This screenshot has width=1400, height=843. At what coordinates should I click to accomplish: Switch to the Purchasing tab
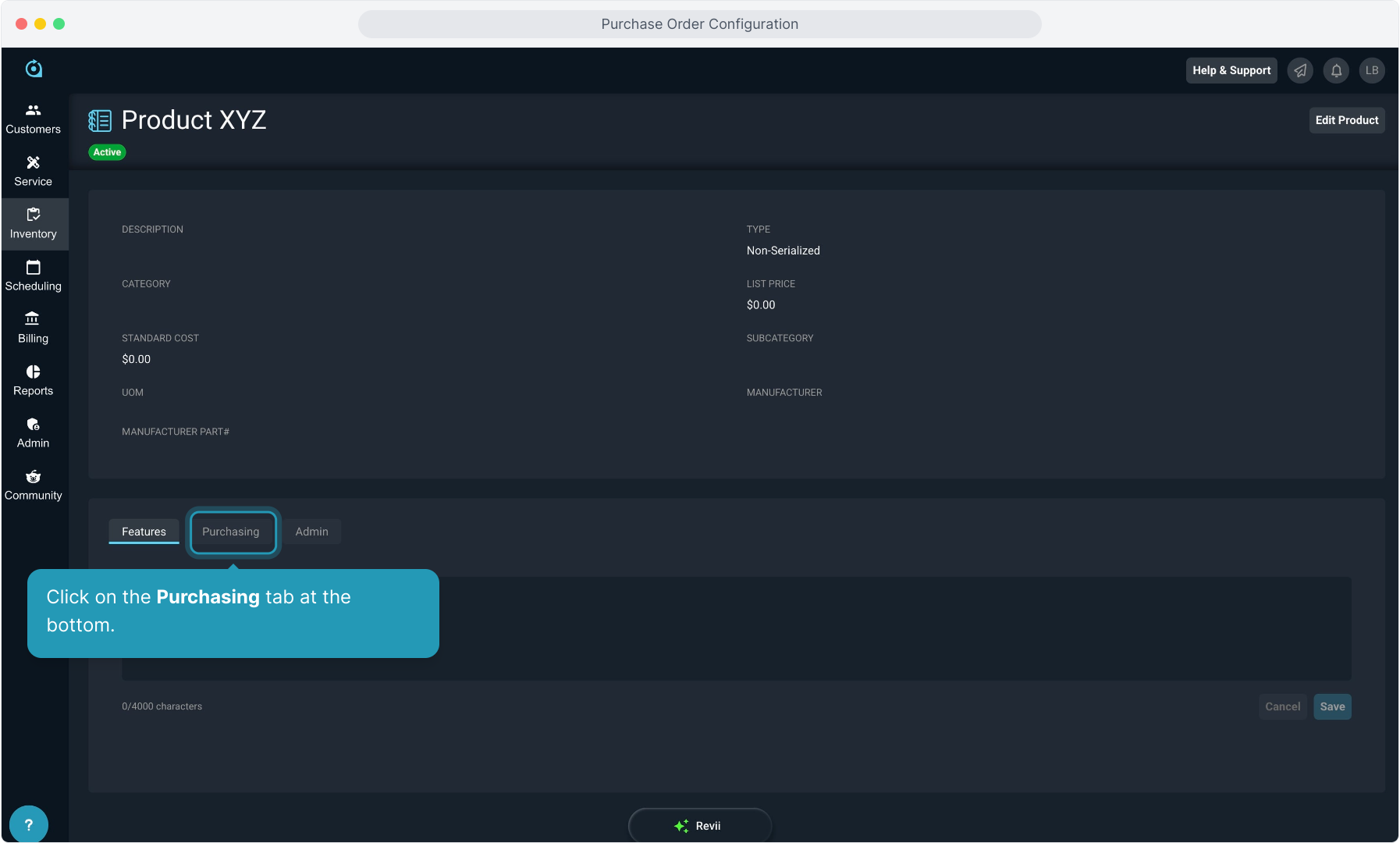232,532
